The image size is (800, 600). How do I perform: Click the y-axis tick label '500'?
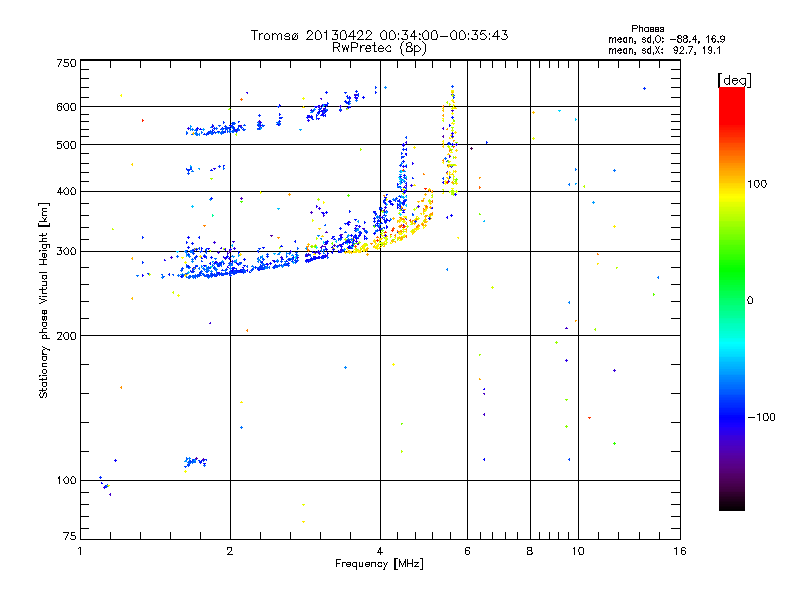coord(66,145)
